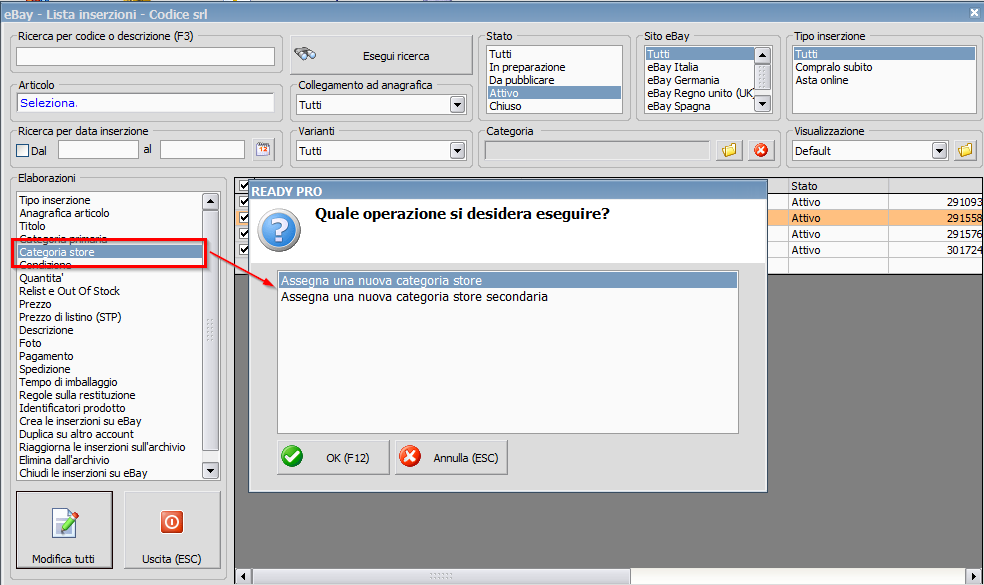Screen dimensions: 984x585
Task: Select Riaggiorna le inserzioni sull'archivio
Action: click(x=102, y=447)
